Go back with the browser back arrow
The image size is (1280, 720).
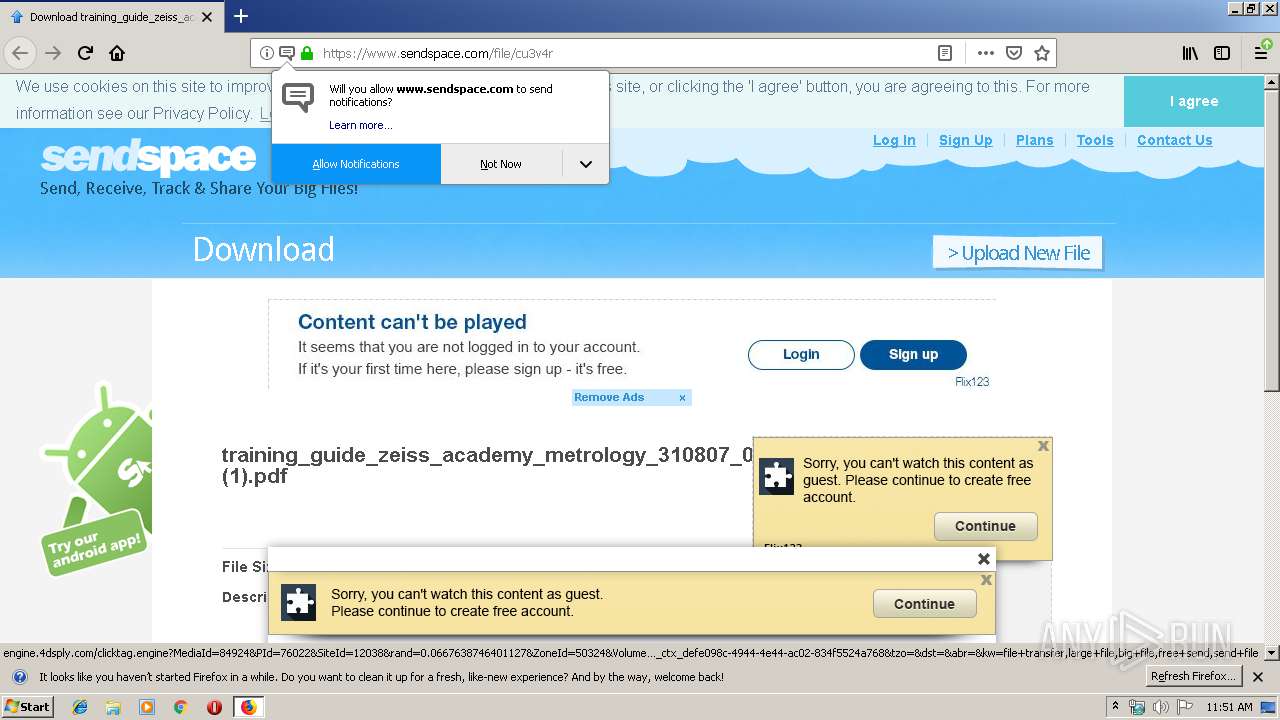click(20, 53)
